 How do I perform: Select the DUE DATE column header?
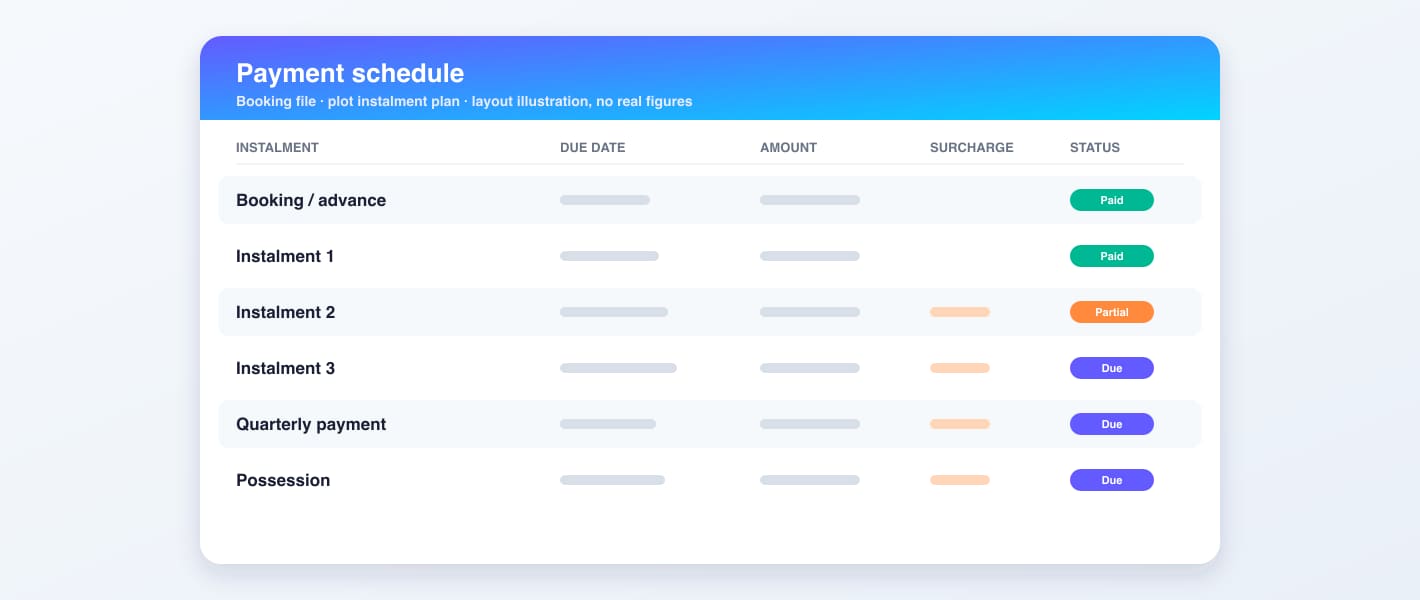coord(592,147)
